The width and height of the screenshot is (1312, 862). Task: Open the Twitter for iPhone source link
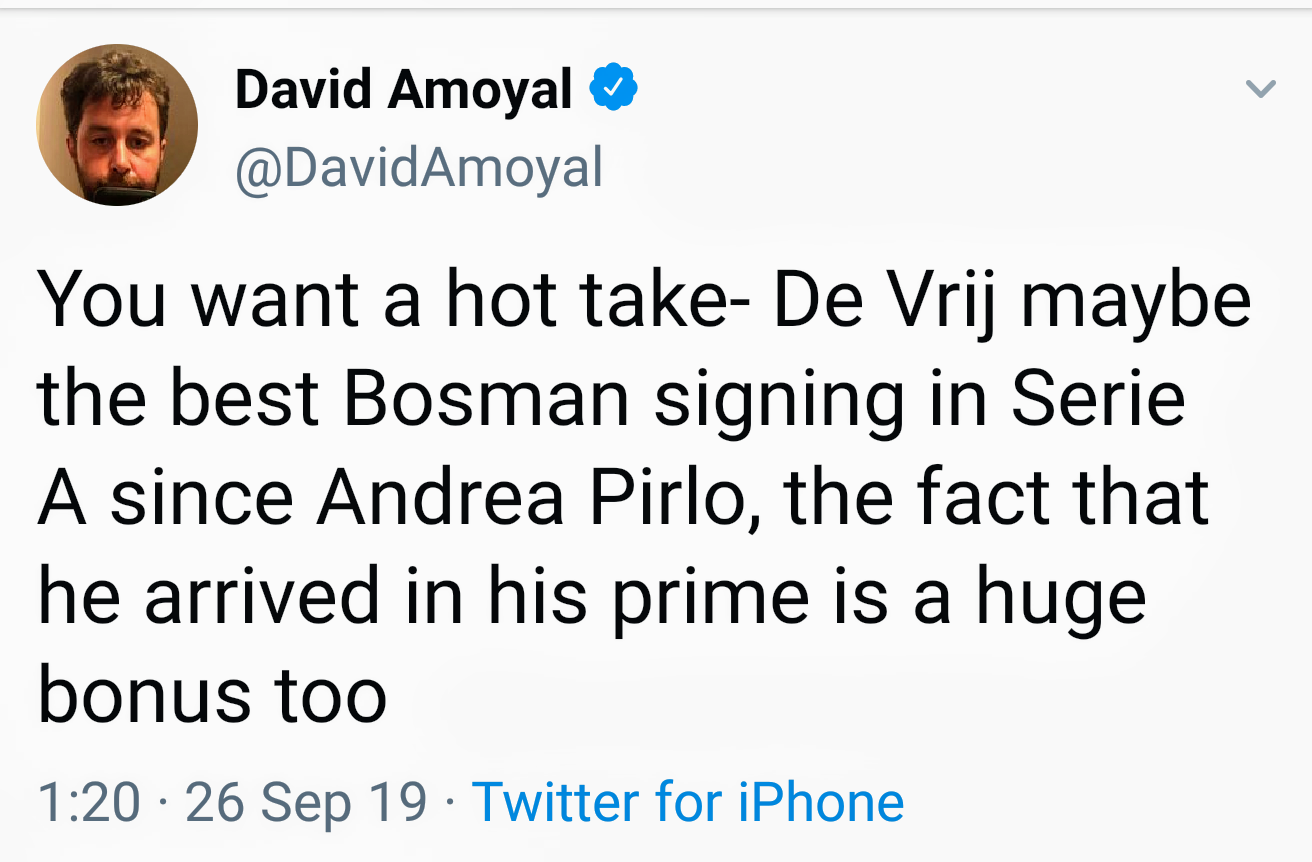pyautogui.click(x=687, y=802)
